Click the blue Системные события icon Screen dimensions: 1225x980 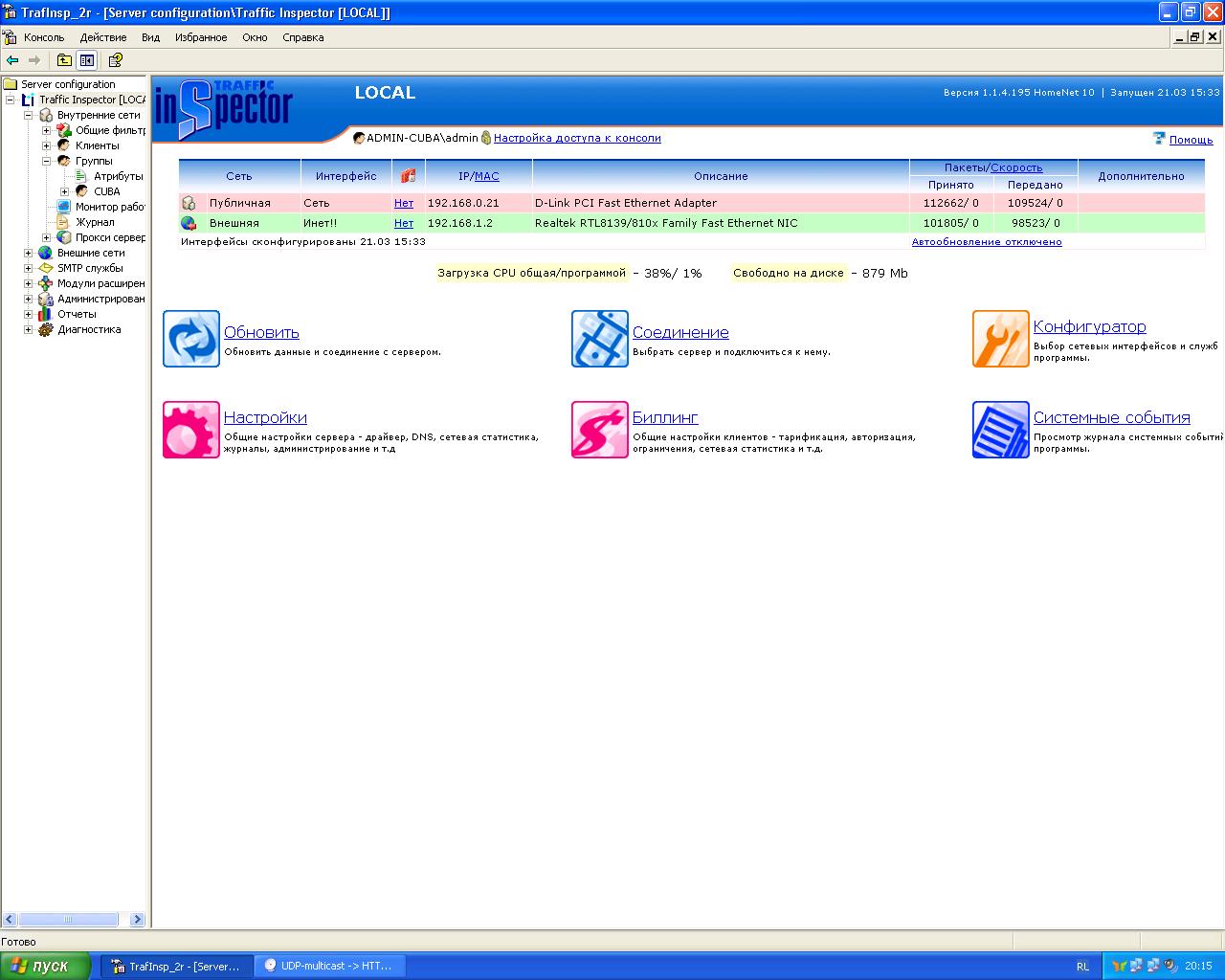pyautogui.click(x=1001, y=430)
